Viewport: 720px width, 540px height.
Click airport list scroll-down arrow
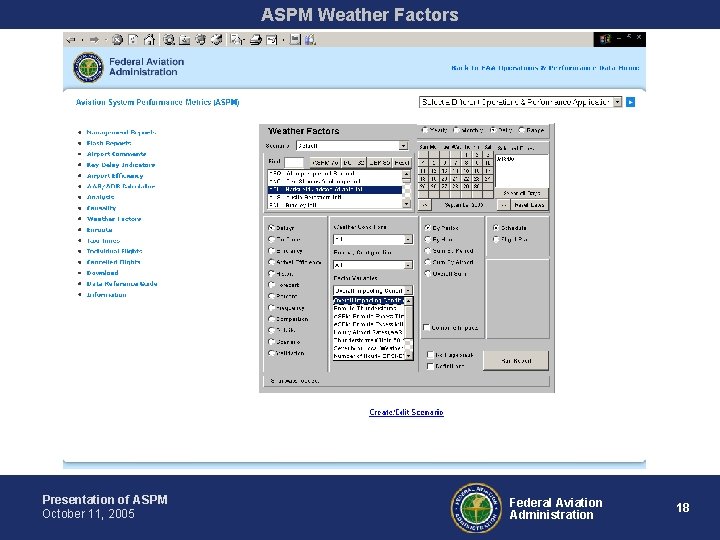[x=406, y=204]
